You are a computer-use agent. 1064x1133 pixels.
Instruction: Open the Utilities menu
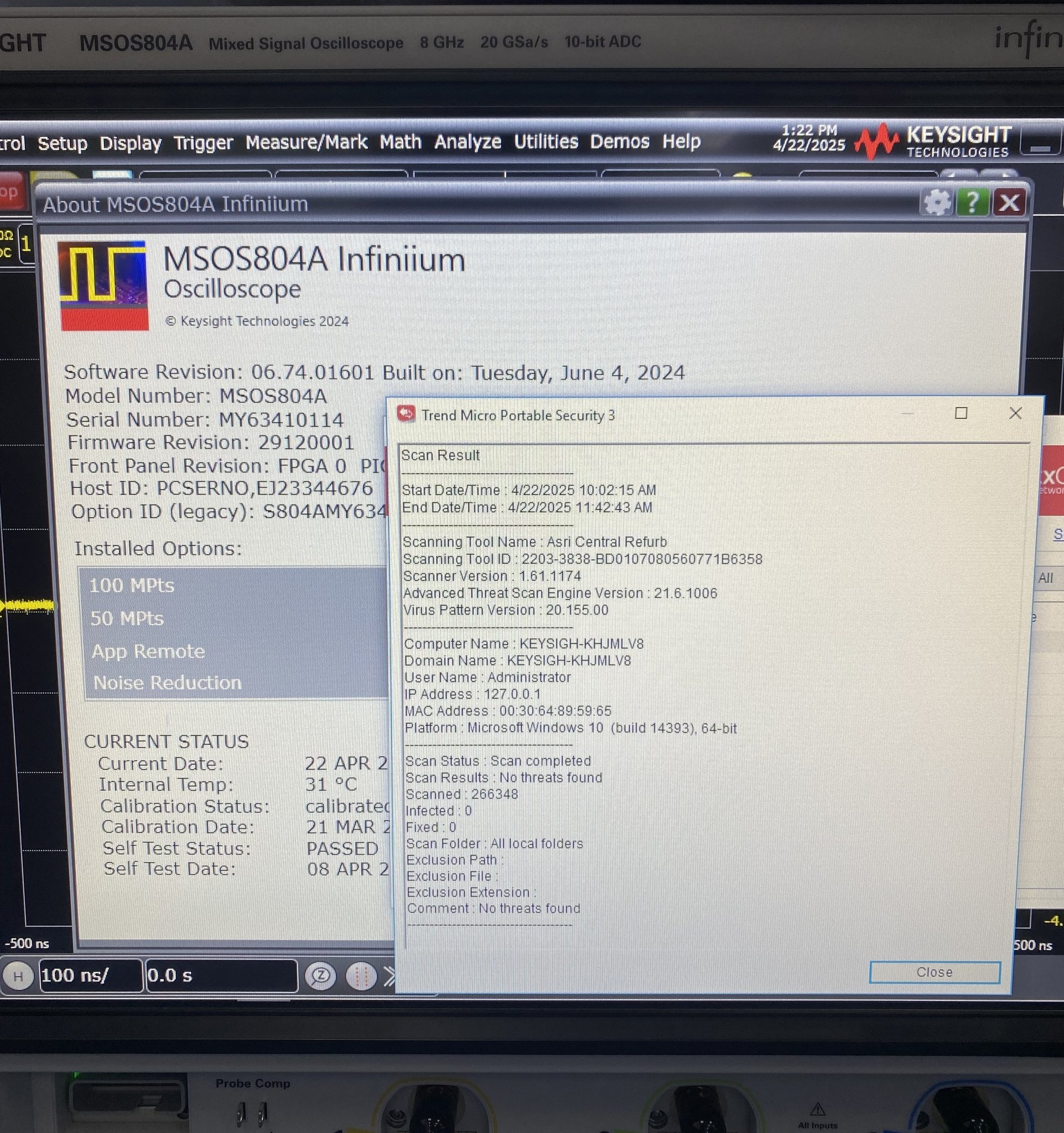546,141
